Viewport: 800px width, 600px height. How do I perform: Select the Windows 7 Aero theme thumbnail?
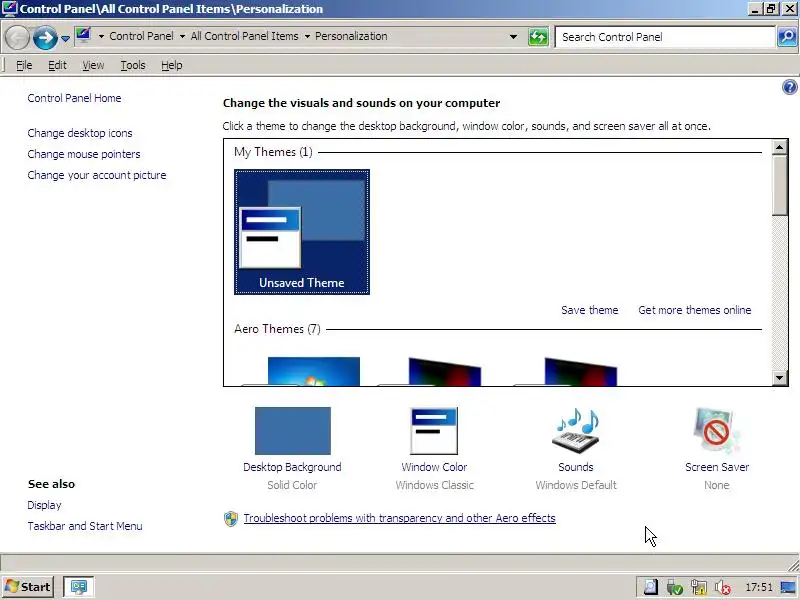pyautogui.click(x=313, y=371)
